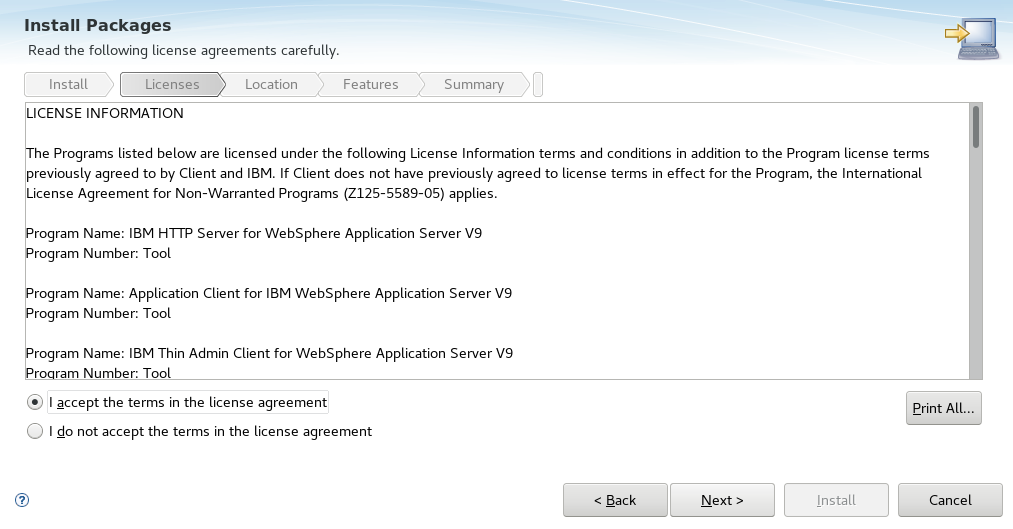Jump to the Features wizard step

370,85
